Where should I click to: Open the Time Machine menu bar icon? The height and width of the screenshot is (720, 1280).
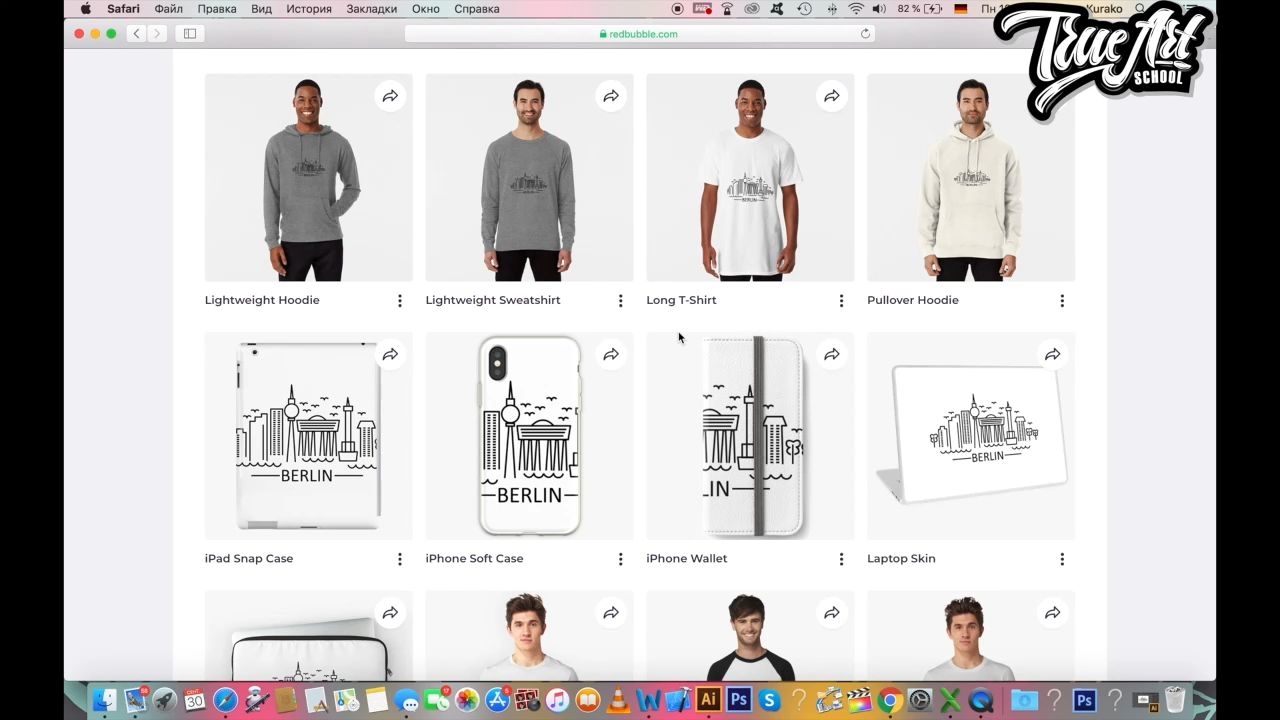point(805,9)
